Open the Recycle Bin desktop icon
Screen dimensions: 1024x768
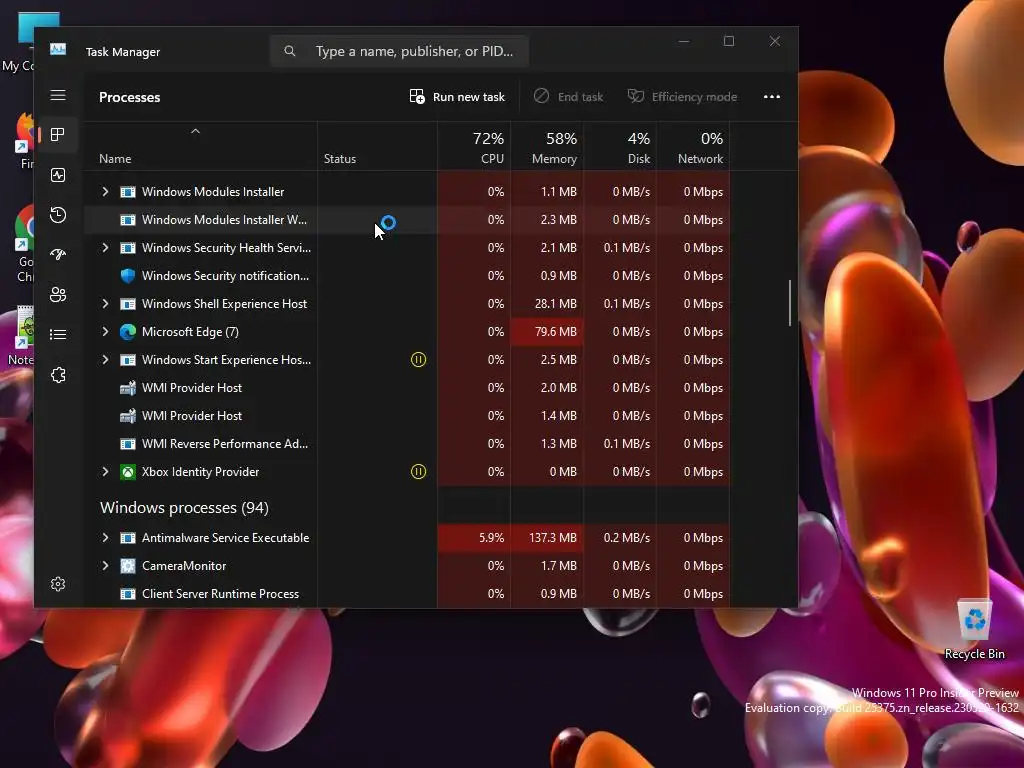[974, 630]
